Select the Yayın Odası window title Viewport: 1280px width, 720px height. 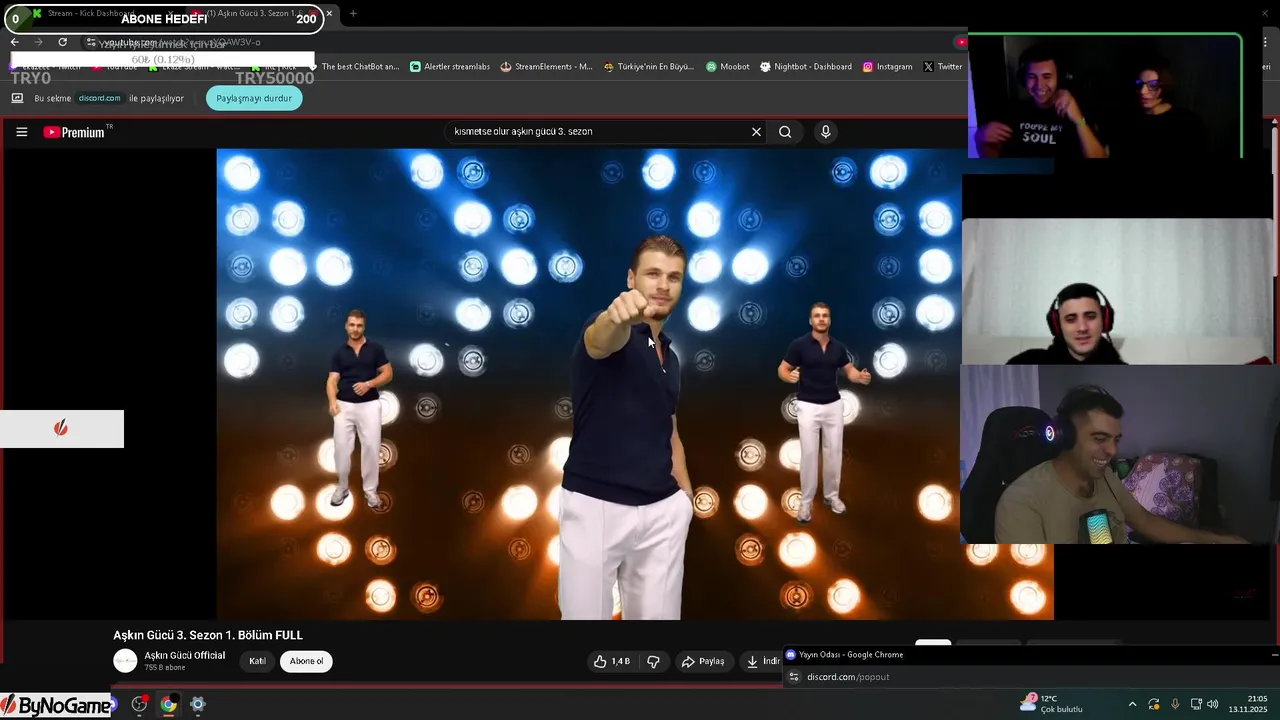[x=850, y=655]
